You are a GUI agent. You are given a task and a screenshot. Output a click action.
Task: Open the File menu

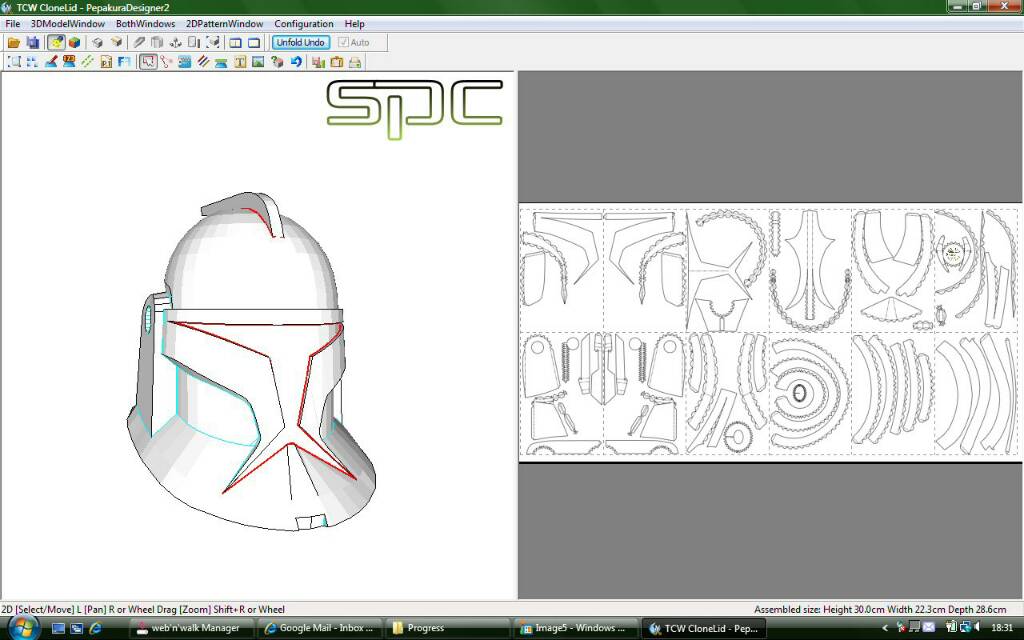coord(13,24)
